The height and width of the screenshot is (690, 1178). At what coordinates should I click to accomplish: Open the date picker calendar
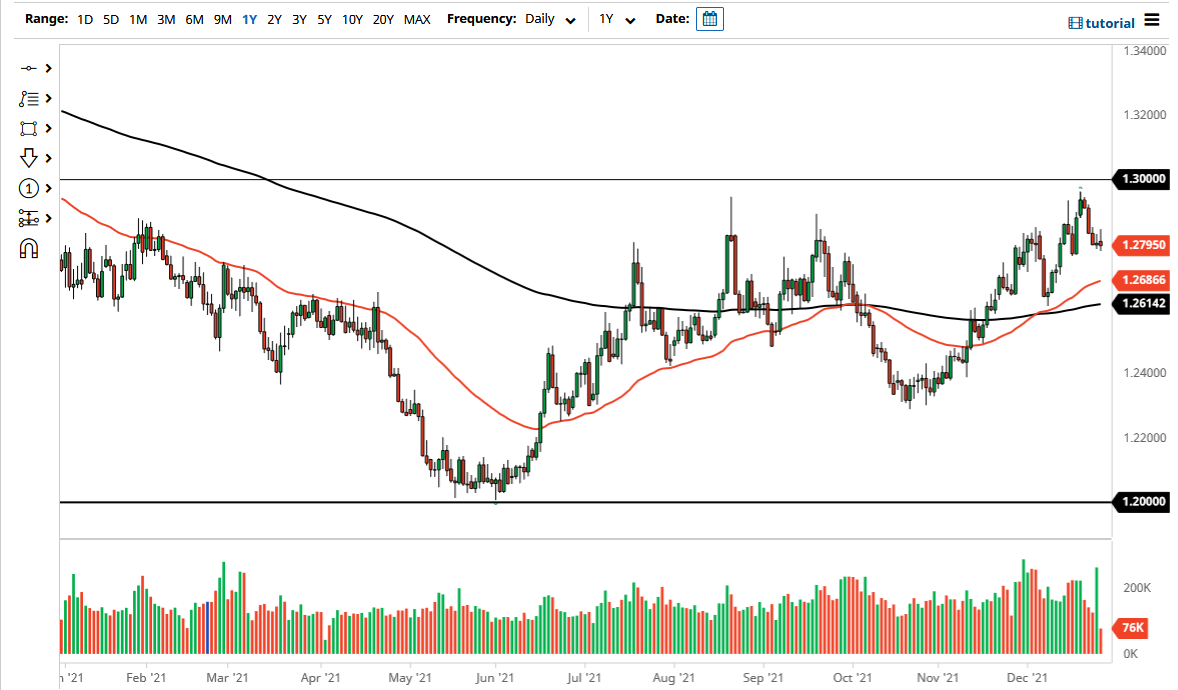click(709, 18)
